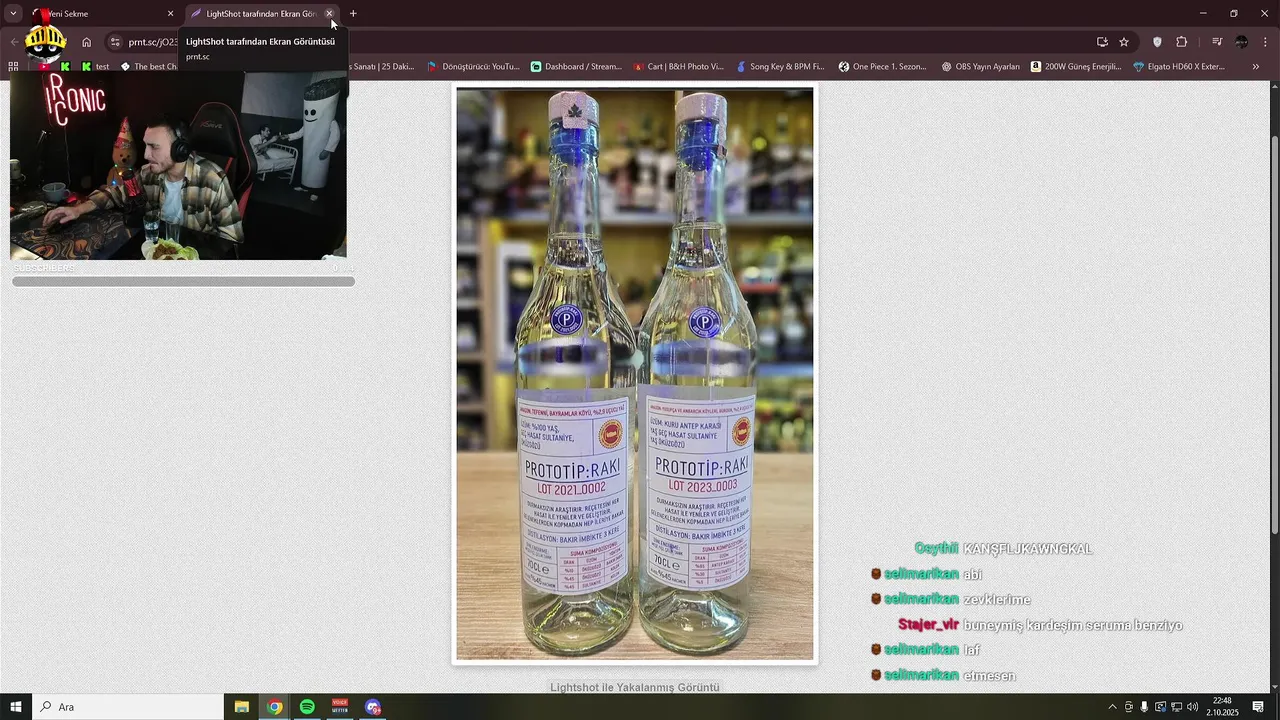Open Spotify from the taskbar
This screenshot has width=1280, height=720.
tap(307, 707)
